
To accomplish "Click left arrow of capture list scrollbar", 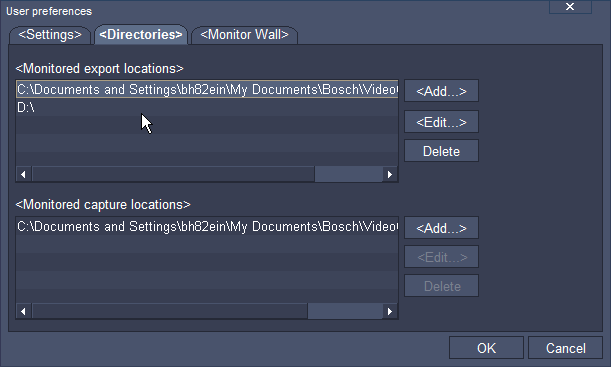I will [x=24, y=311].
